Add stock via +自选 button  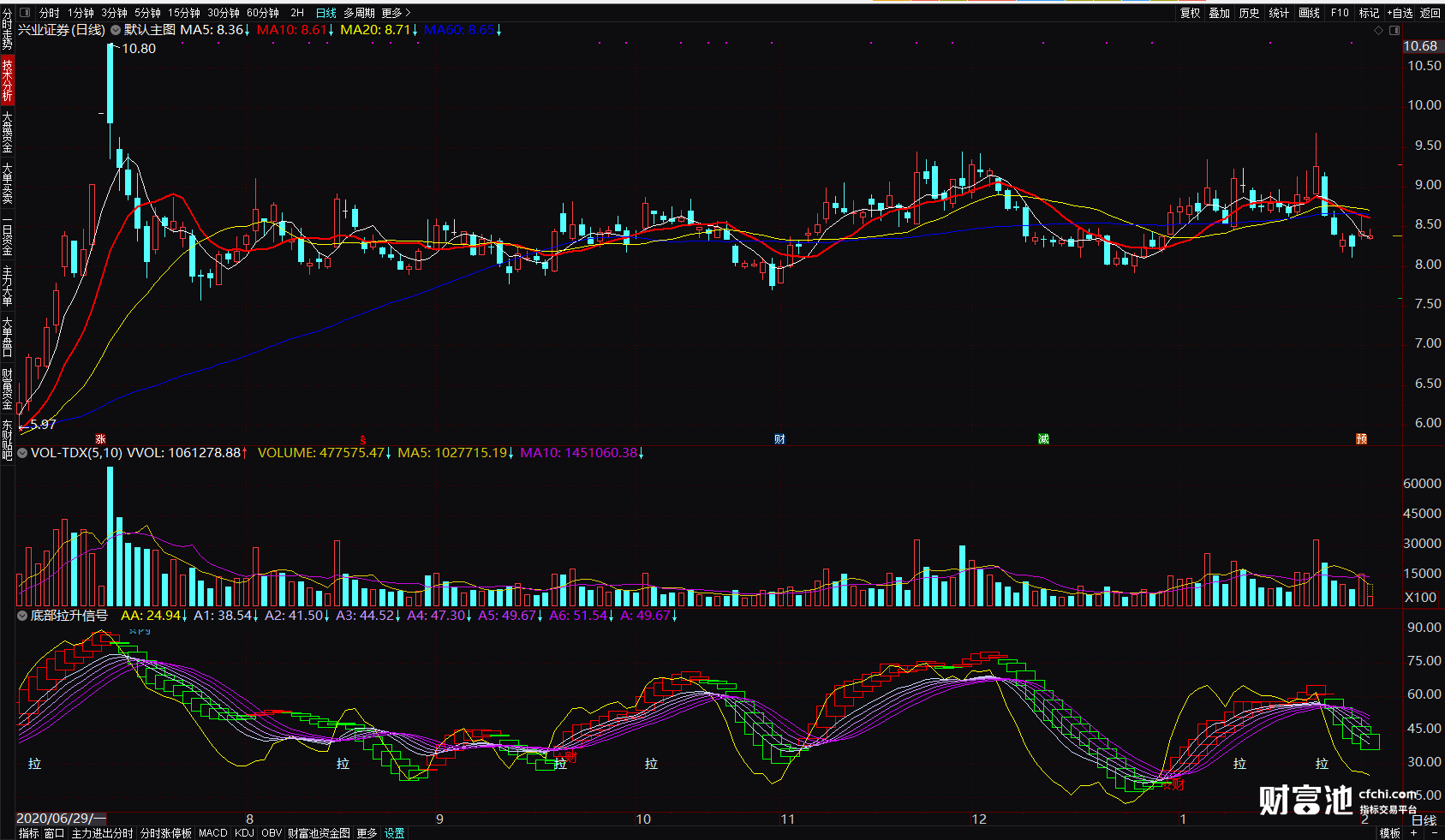(1400, 13)
